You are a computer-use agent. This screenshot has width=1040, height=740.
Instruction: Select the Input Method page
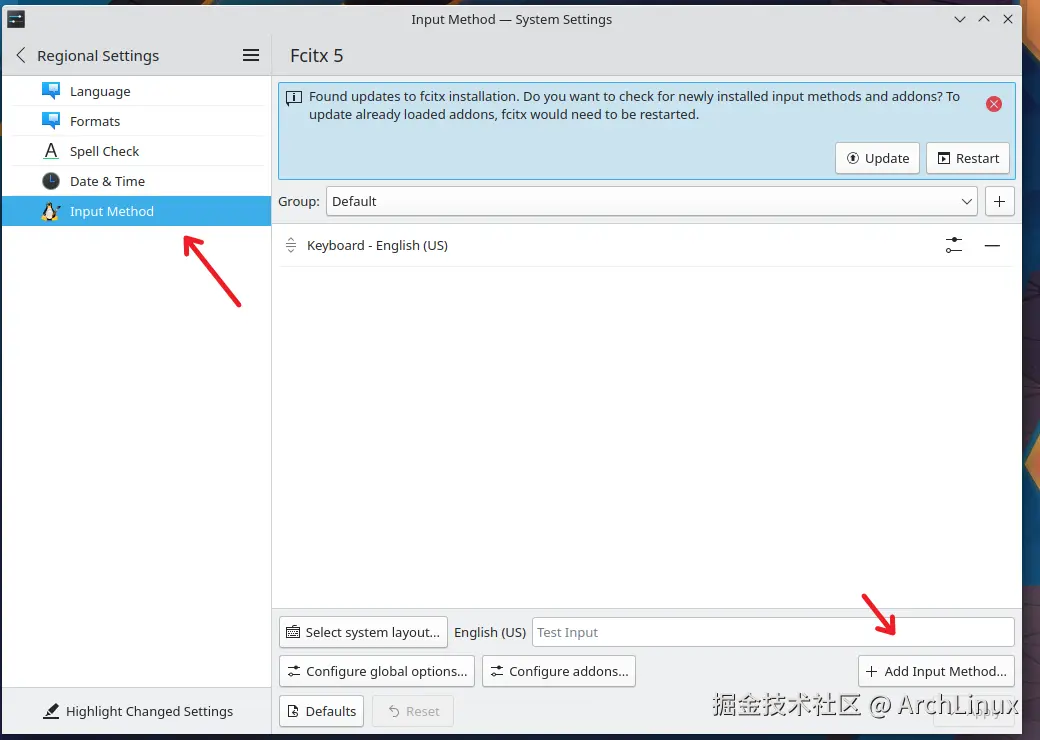click(137, 211)
